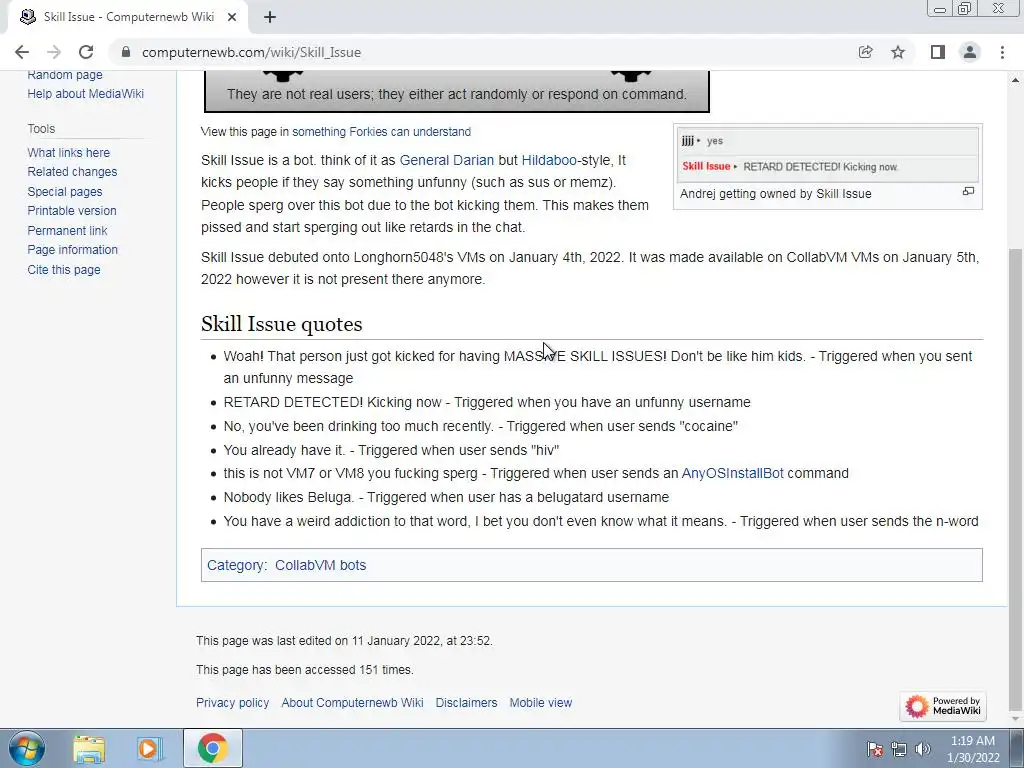1024x768 pixels.
Task: Open Help about MediaWiki link
Action: coord(86,93)
